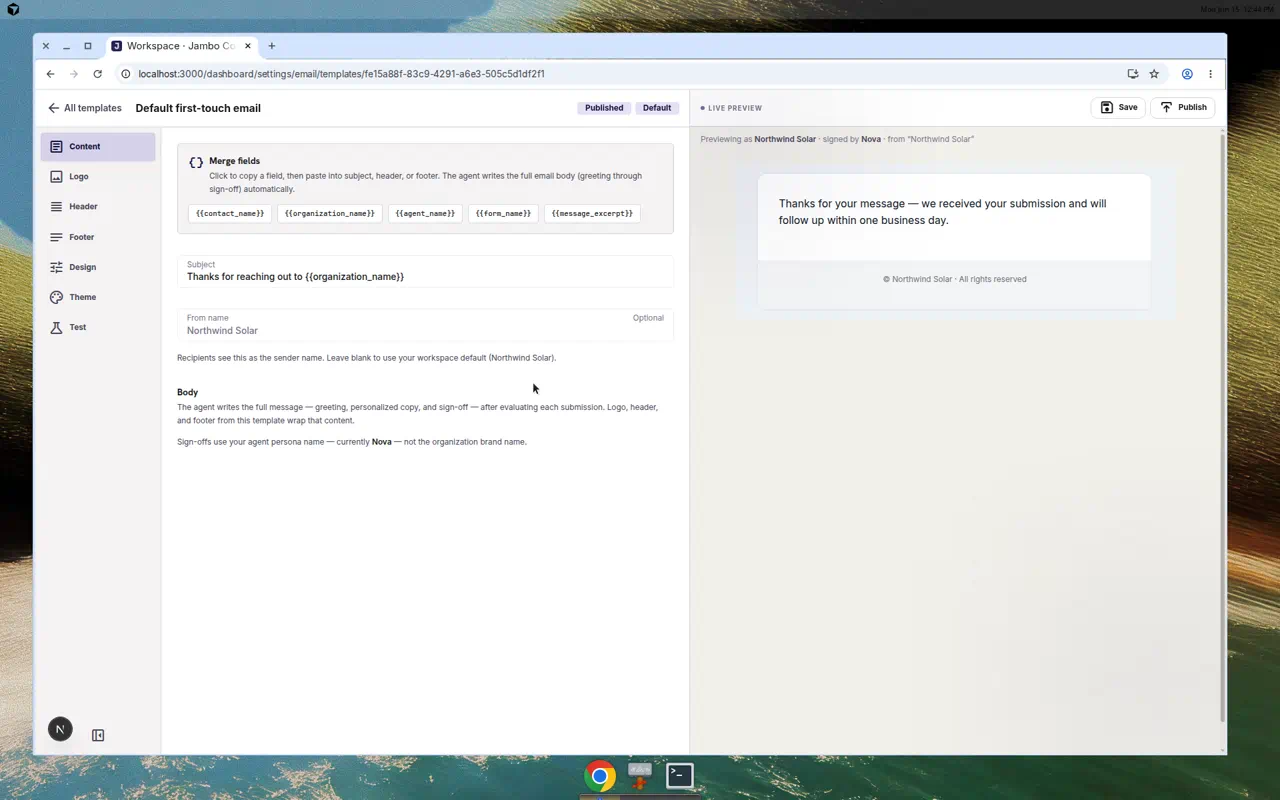Go back to All templates
This screenshot has height=800, width=1280.
point(84,108)
